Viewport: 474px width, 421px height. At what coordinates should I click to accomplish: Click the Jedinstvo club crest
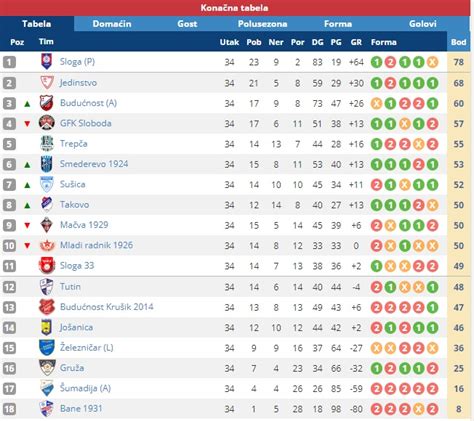coord(47,82)
